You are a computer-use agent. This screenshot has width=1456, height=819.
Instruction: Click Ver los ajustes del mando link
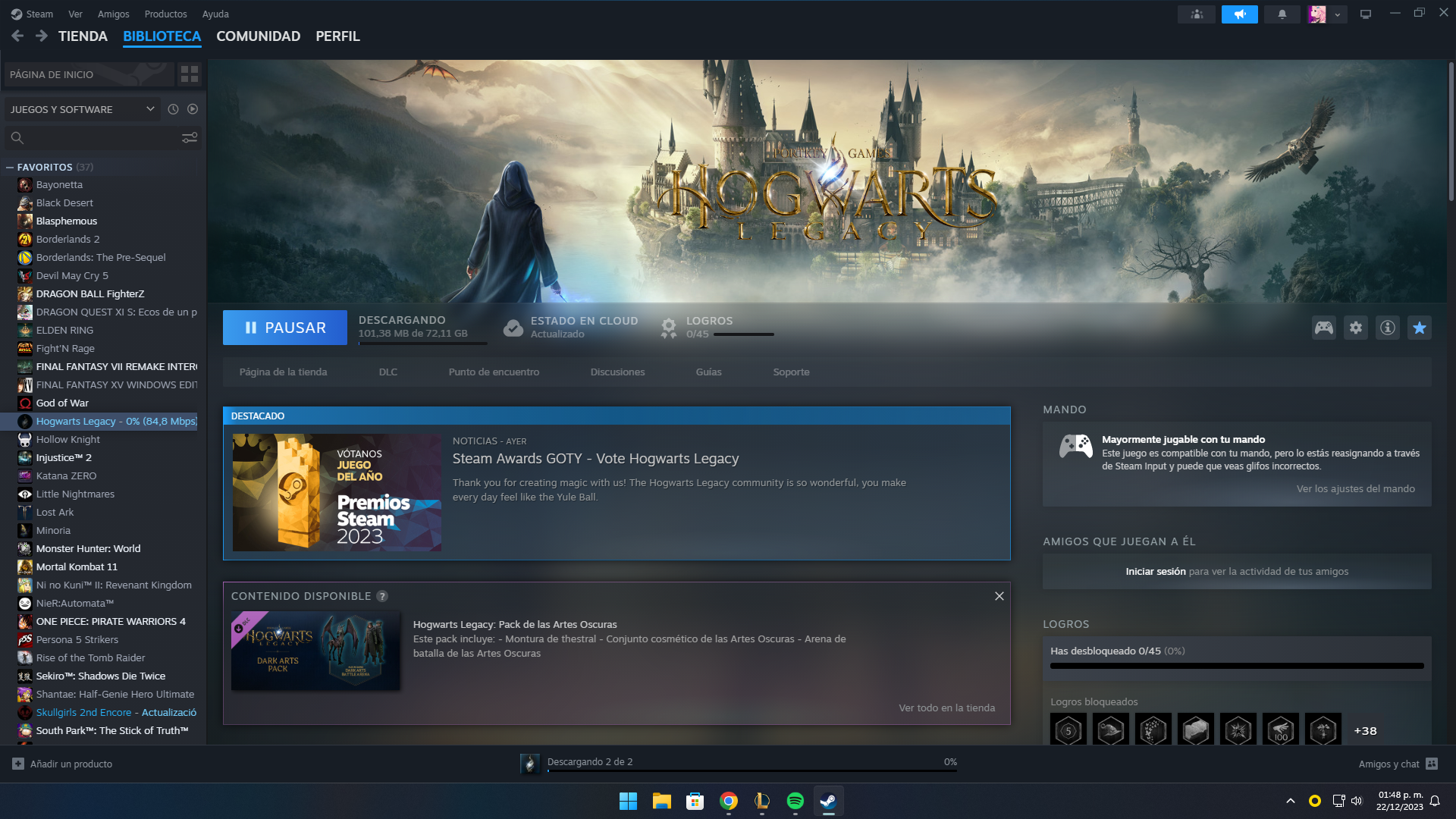point(1355,489)
